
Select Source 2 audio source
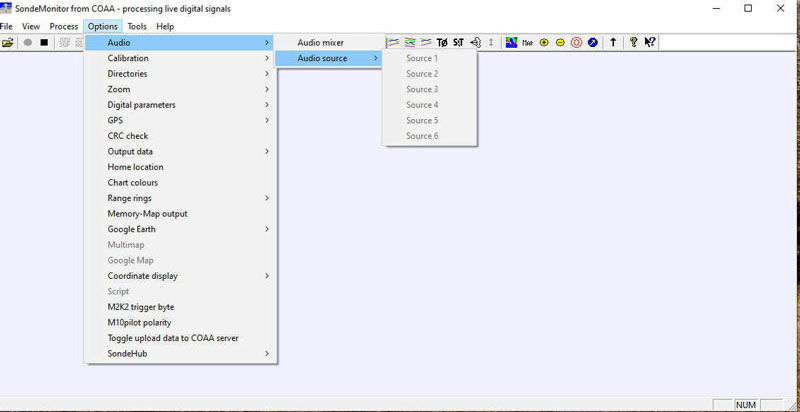click(430, 74)
